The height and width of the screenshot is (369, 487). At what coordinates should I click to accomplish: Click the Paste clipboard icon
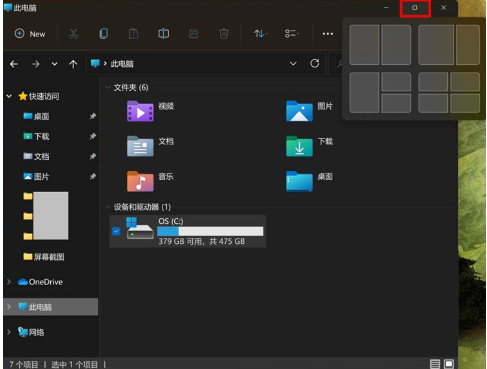coord(133,34)
